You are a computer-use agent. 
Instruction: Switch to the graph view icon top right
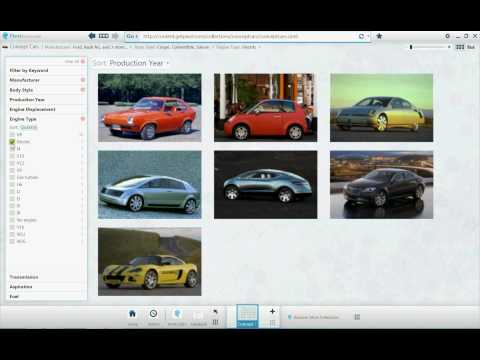point(471,47)
